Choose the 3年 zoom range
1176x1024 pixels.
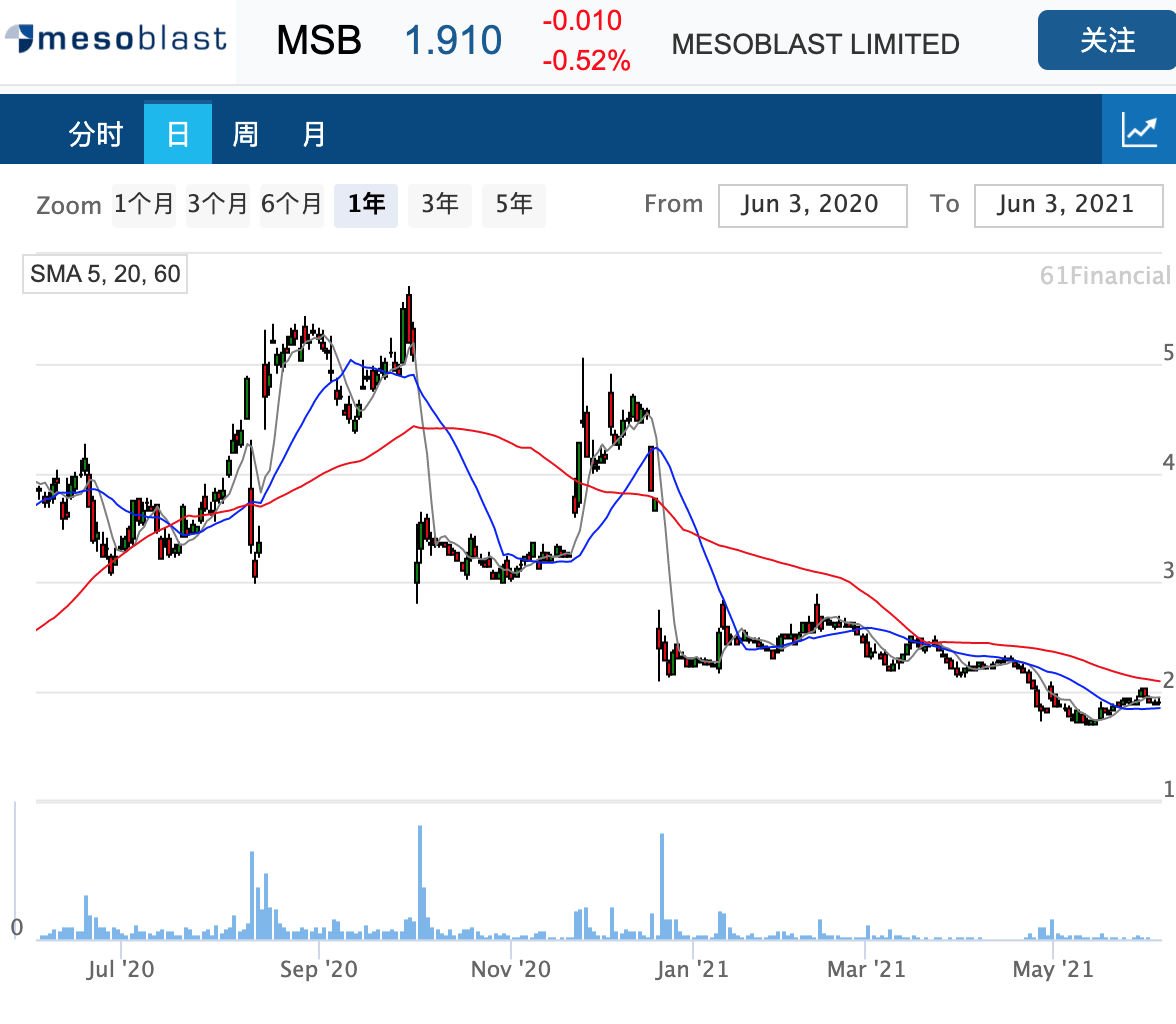(440, 204)
